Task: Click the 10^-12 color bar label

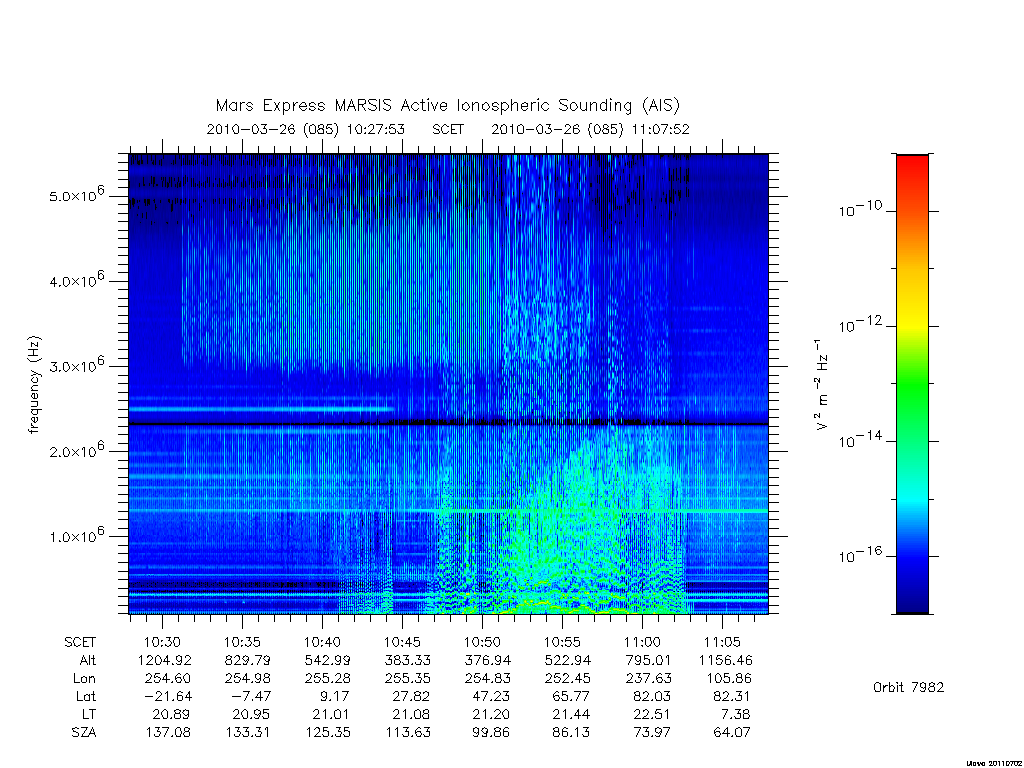Action: pyautogui.click(x=860, y=324)
